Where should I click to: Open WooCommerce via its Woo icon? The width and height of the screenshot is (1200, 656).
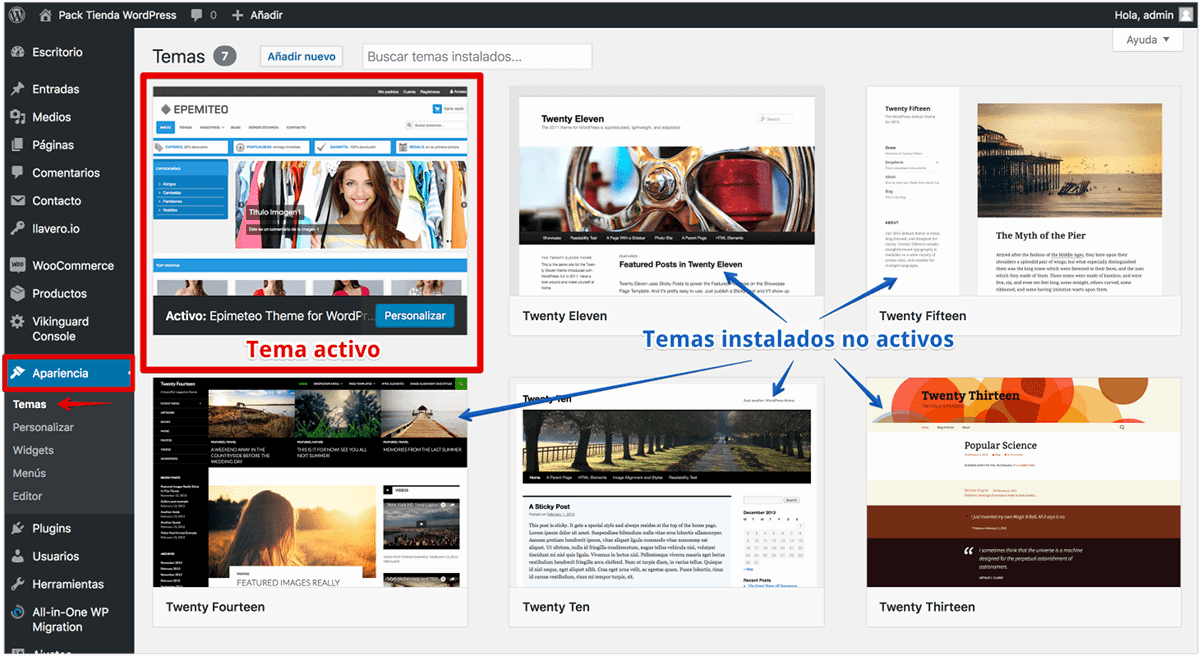[18, 265]
